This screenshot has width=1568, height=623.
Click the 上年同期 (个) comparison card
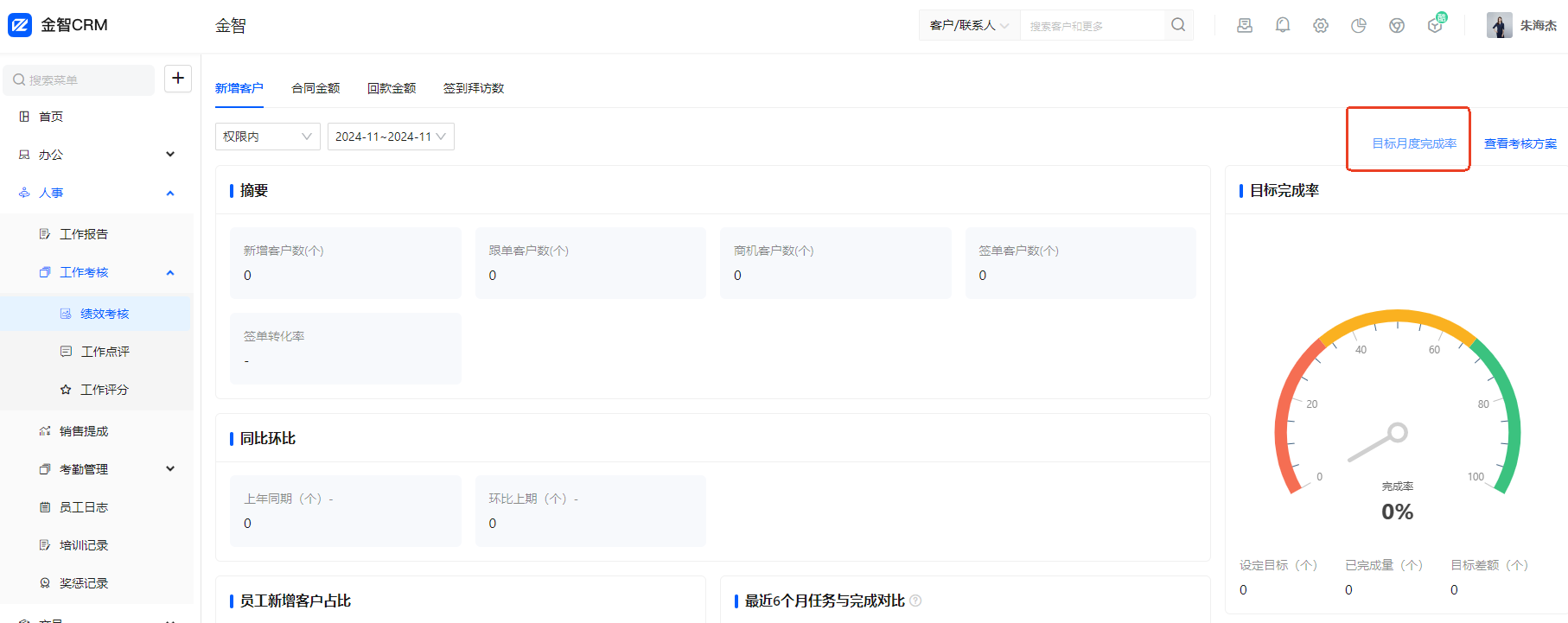[x=346, y=511]
